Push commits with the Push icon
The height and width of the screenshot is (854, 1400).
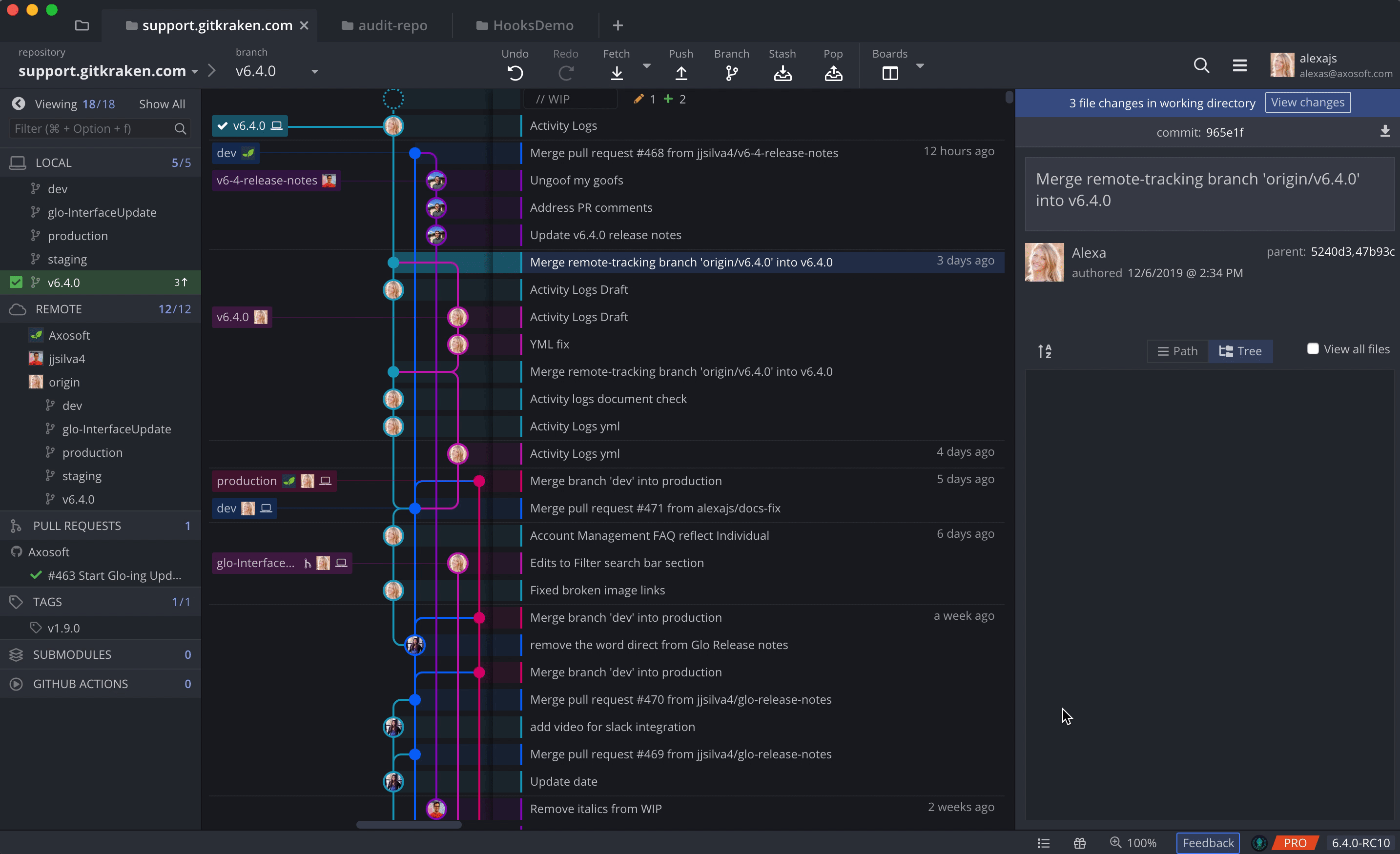point(680,73)
